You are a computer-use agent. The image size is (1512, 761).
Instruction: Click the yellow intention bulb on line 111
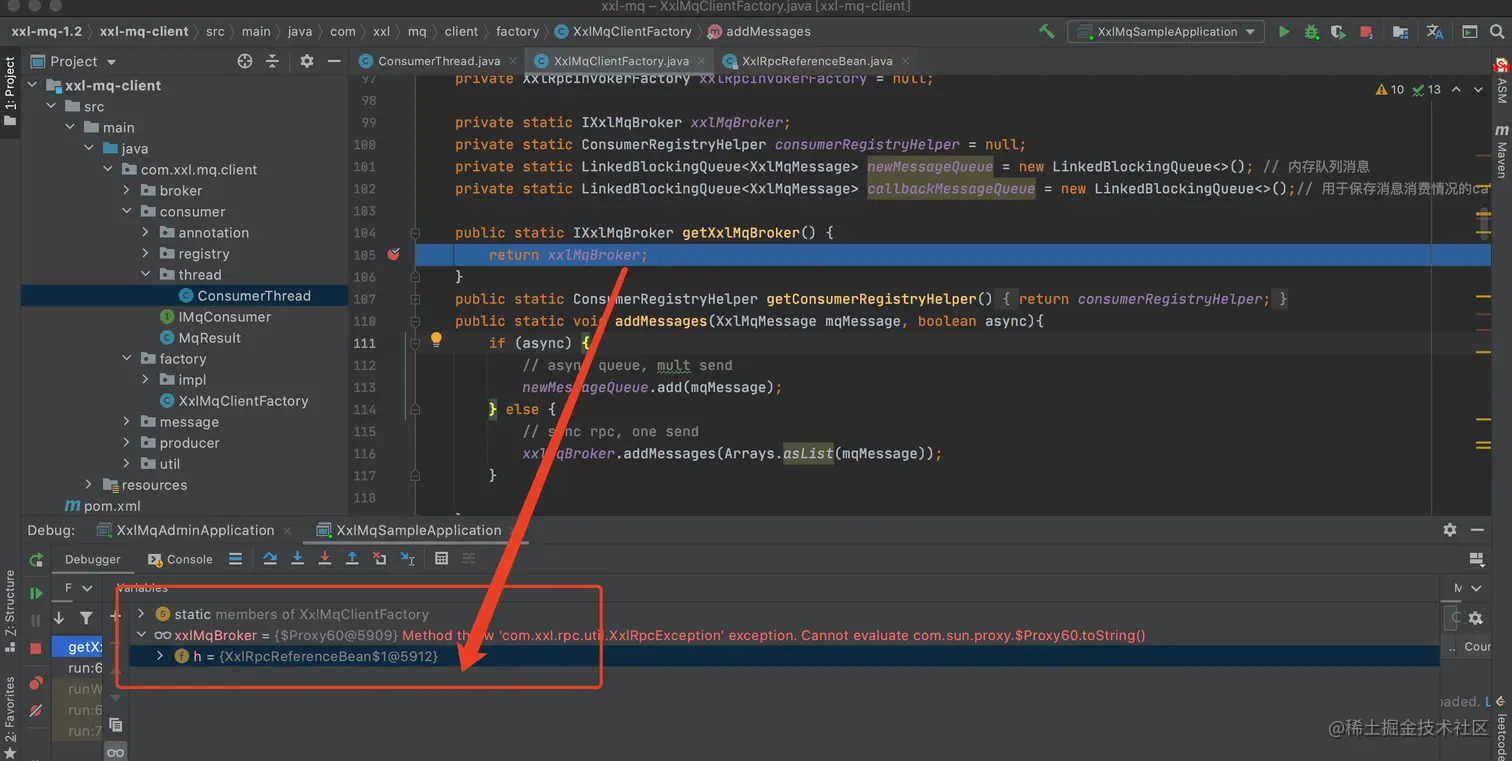pyautogui.click(x=436, y=340)
